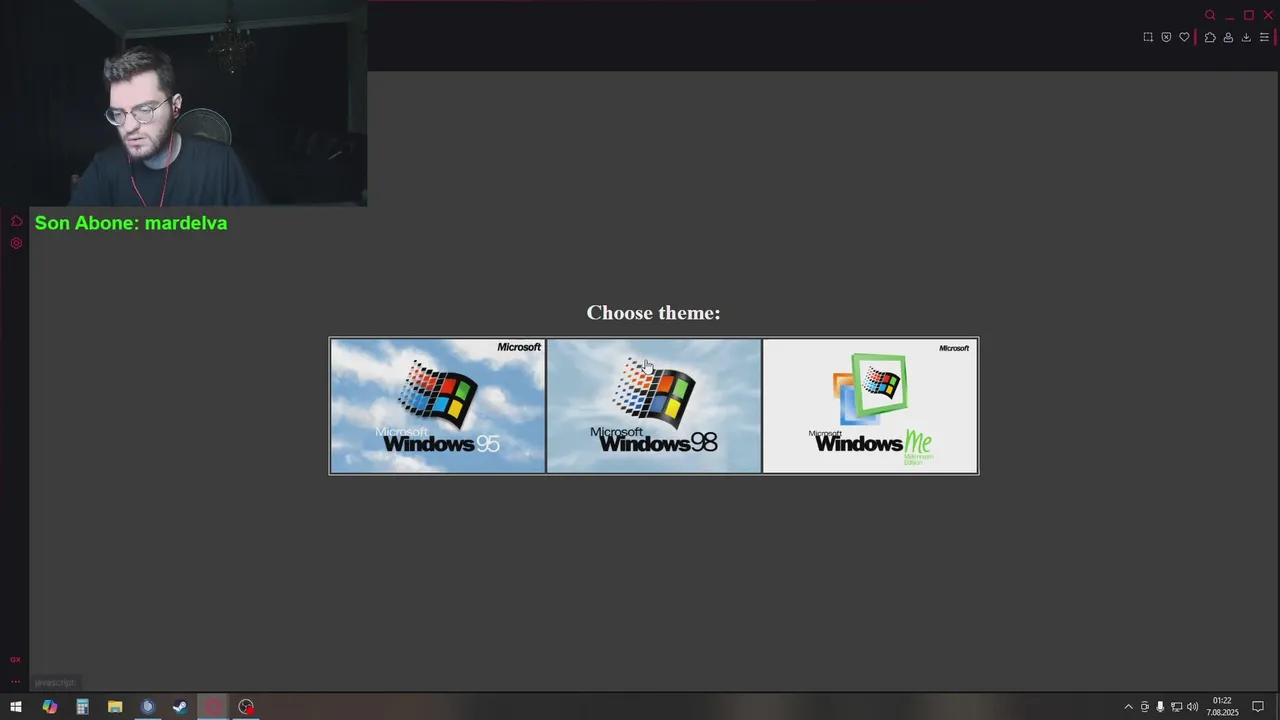
Task: Open Calculator from the taskbar
Action: click(x=82, y=707)
